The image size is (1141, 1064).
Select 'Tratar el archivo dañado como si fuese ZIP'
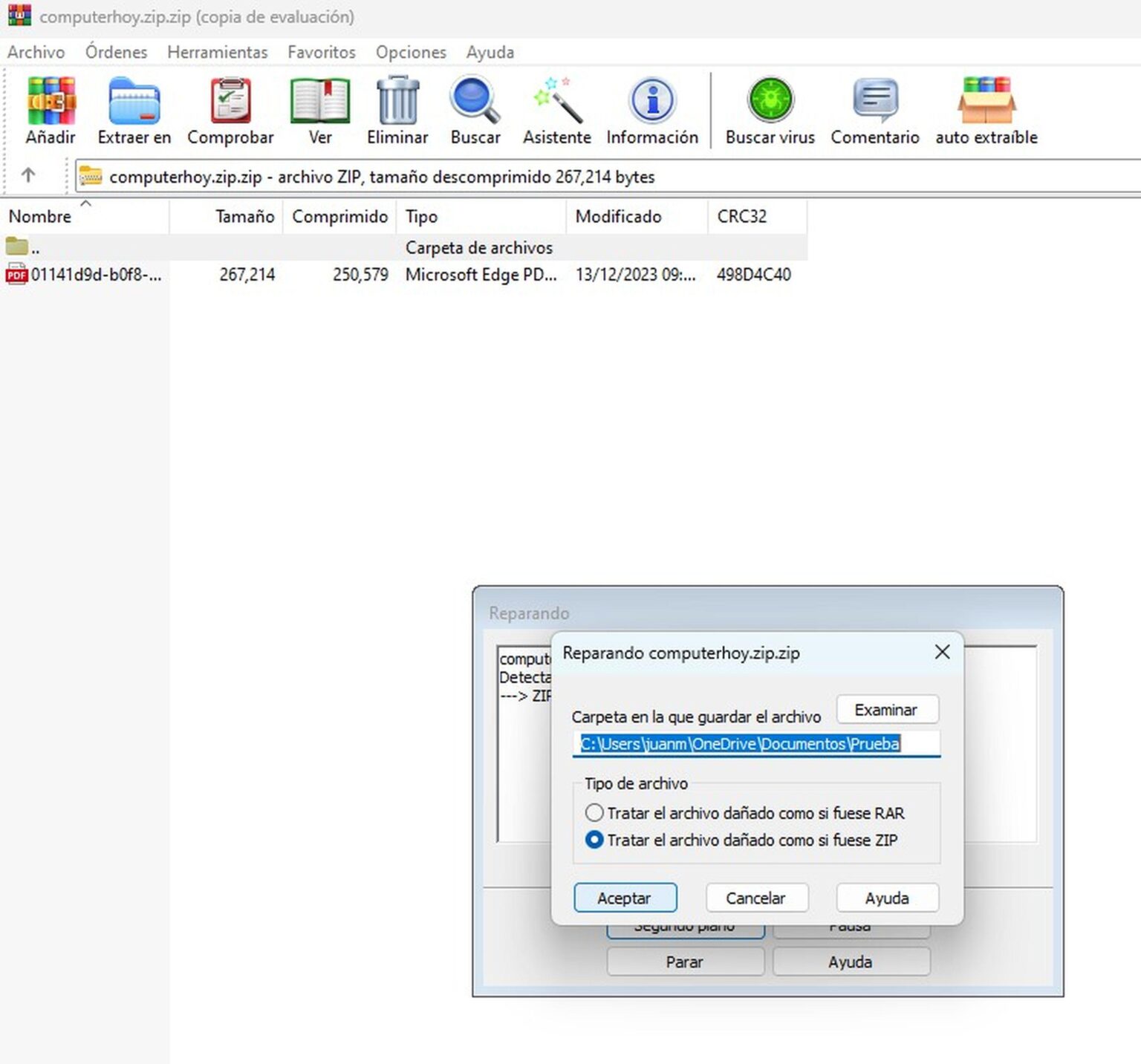594,840
